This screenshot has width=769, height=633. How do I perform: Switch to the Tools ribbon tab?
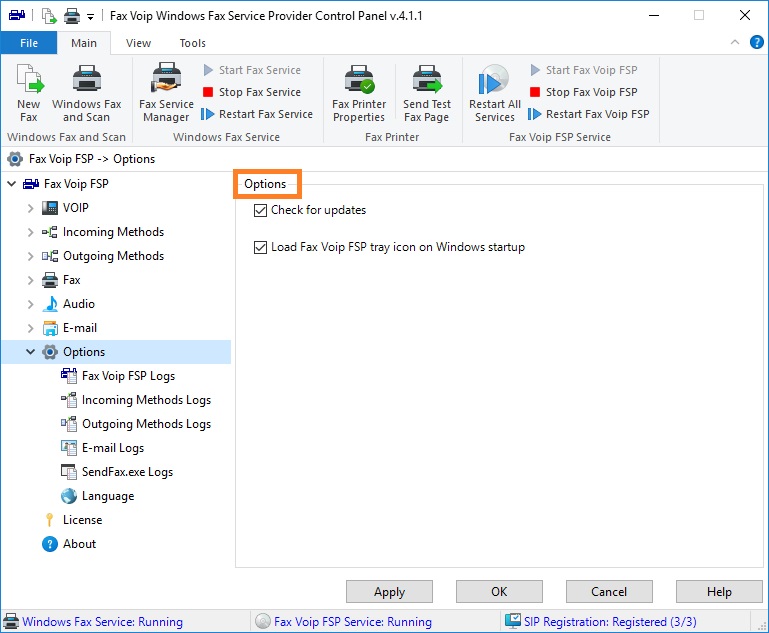pyautogui.click(x=192, y=43)
